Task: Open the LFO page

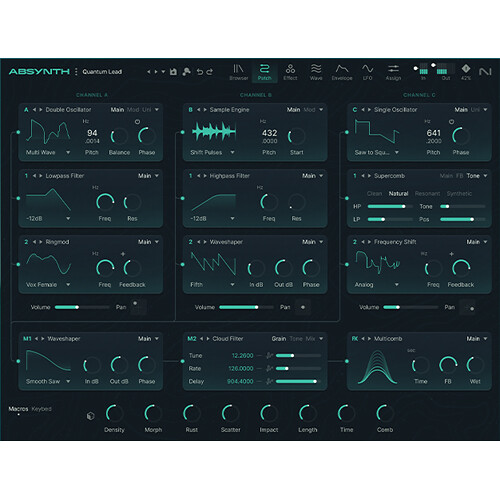Action: coord(367,72)
